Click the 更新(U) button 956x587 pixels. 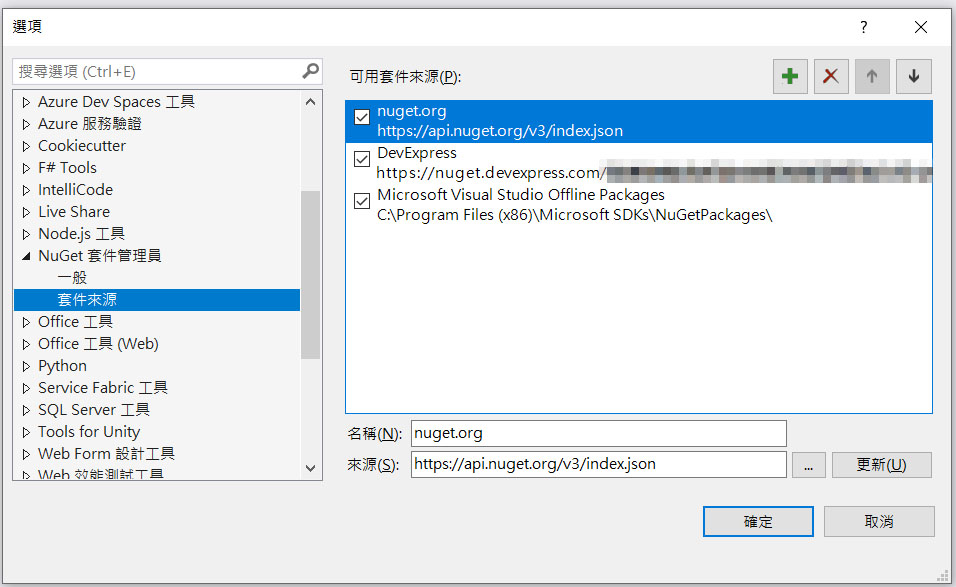[x=881, y=464]
